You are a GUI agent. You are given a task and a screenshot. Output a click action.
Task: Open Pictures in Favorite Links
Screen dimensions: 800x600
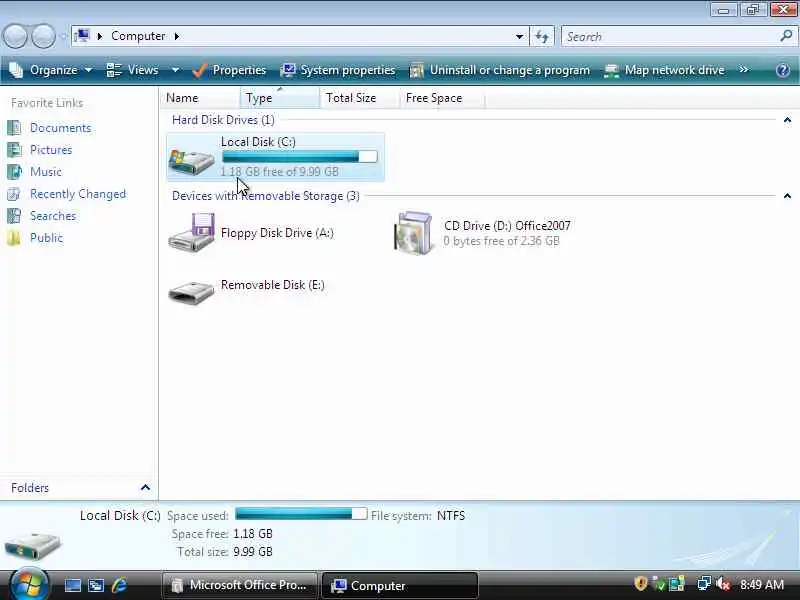tap(51, 150)
